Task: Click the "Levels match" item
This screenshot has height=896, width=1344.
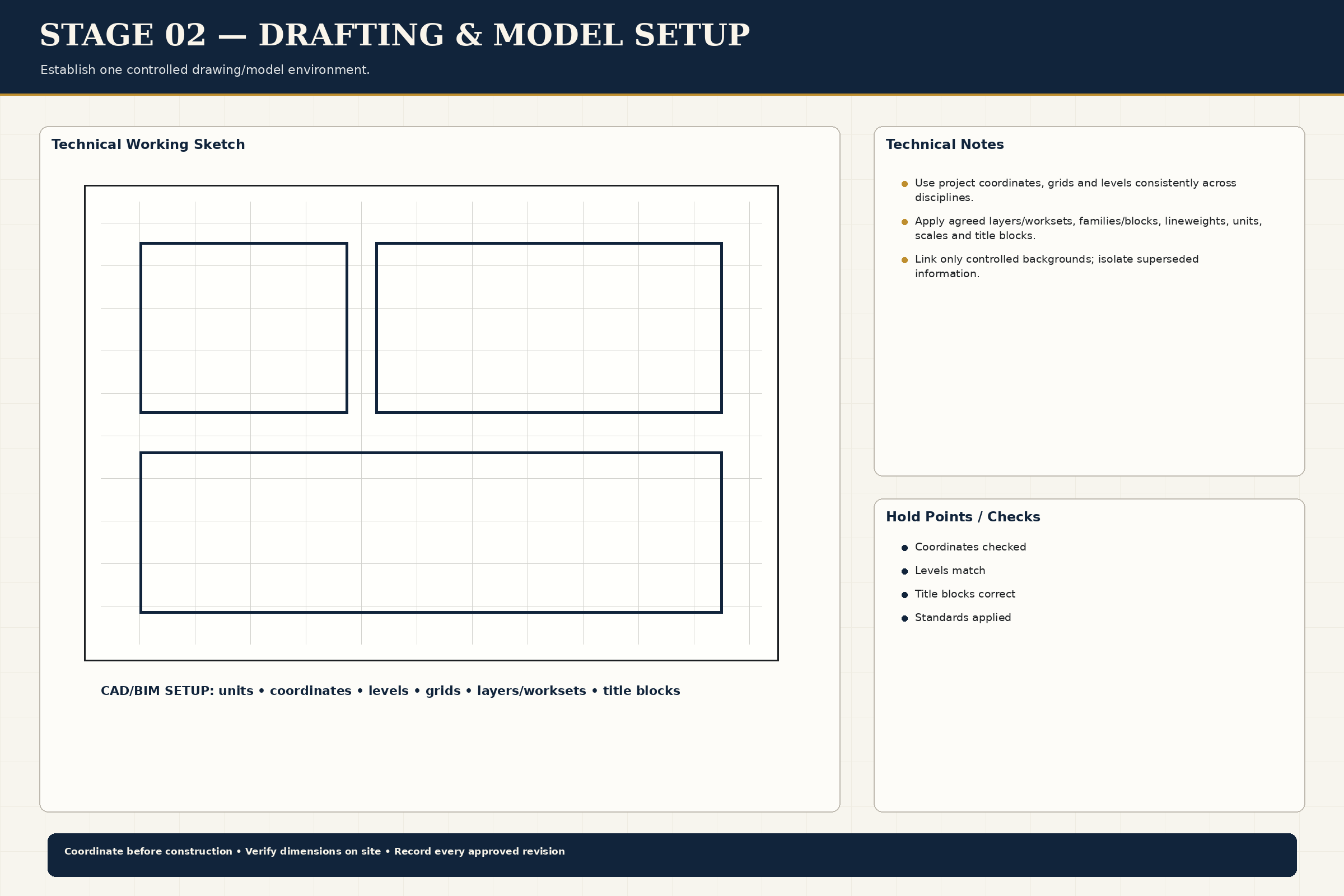Action: coord(950,570)
